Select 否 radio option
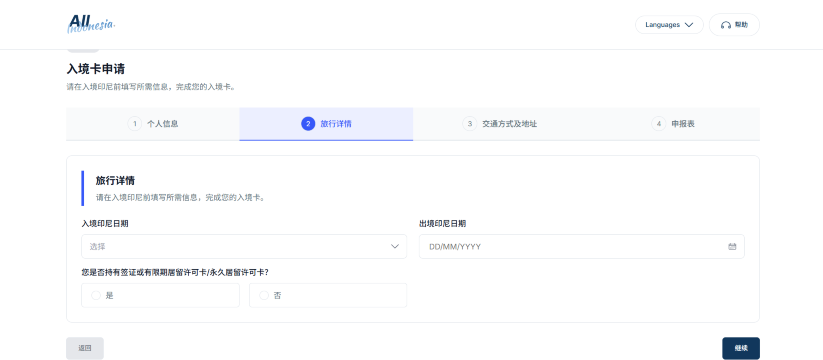Screen dimensions: 823x360 coord(328,295)
